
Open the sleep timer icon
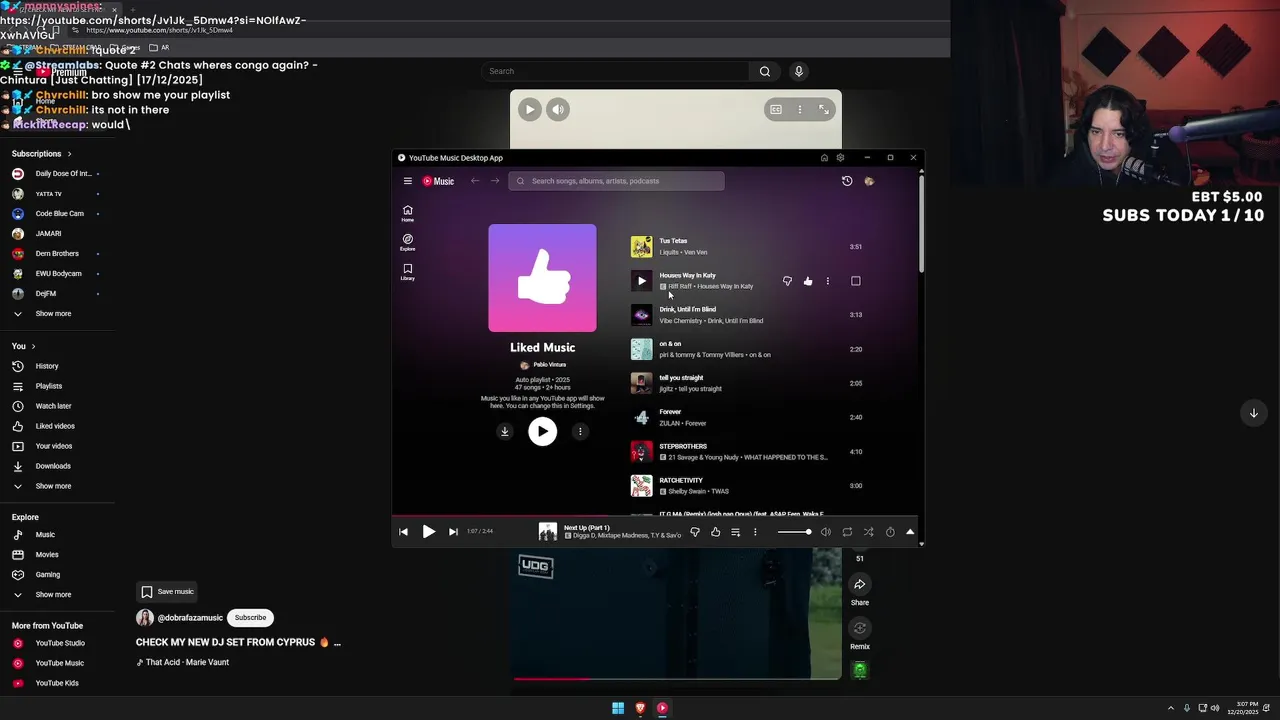(x=890, y=532)
